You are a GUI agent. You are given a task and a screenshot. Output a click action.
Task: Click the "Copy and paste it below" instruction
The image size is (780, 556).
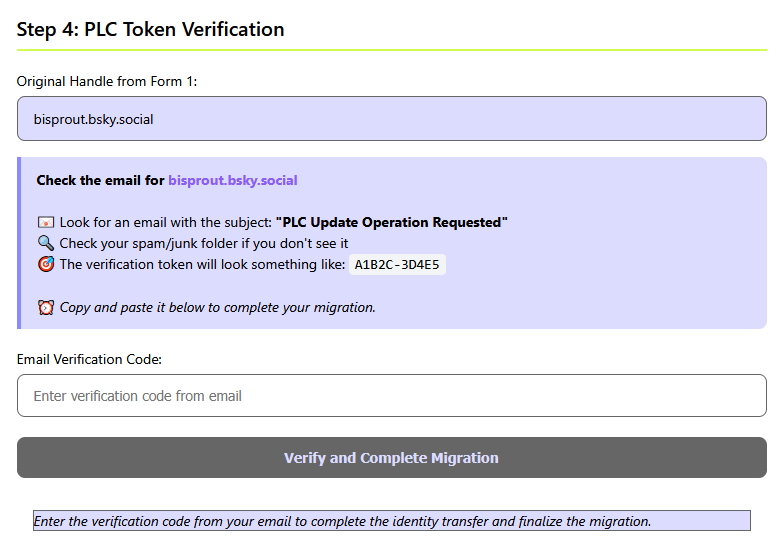tap(217, 308)
